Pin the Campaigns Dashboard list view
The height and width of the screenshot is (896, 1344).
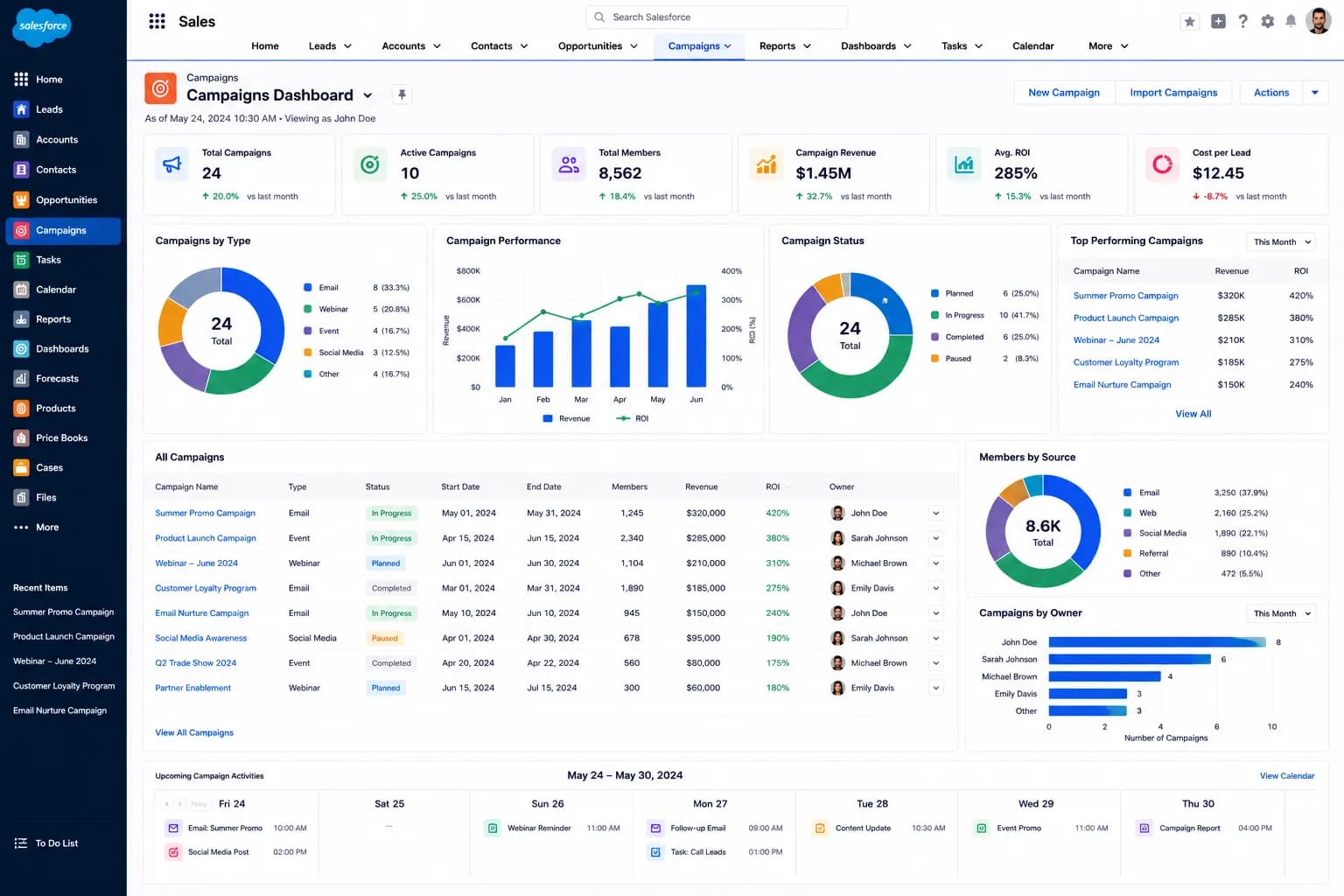402,94
